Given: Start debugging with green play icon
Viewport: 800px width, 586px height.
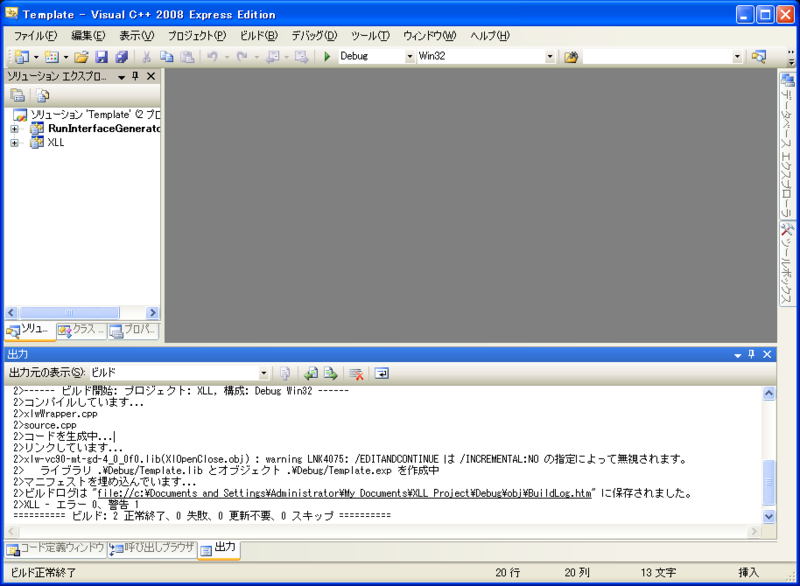Looking at the screenshot, I should [327, 57].
